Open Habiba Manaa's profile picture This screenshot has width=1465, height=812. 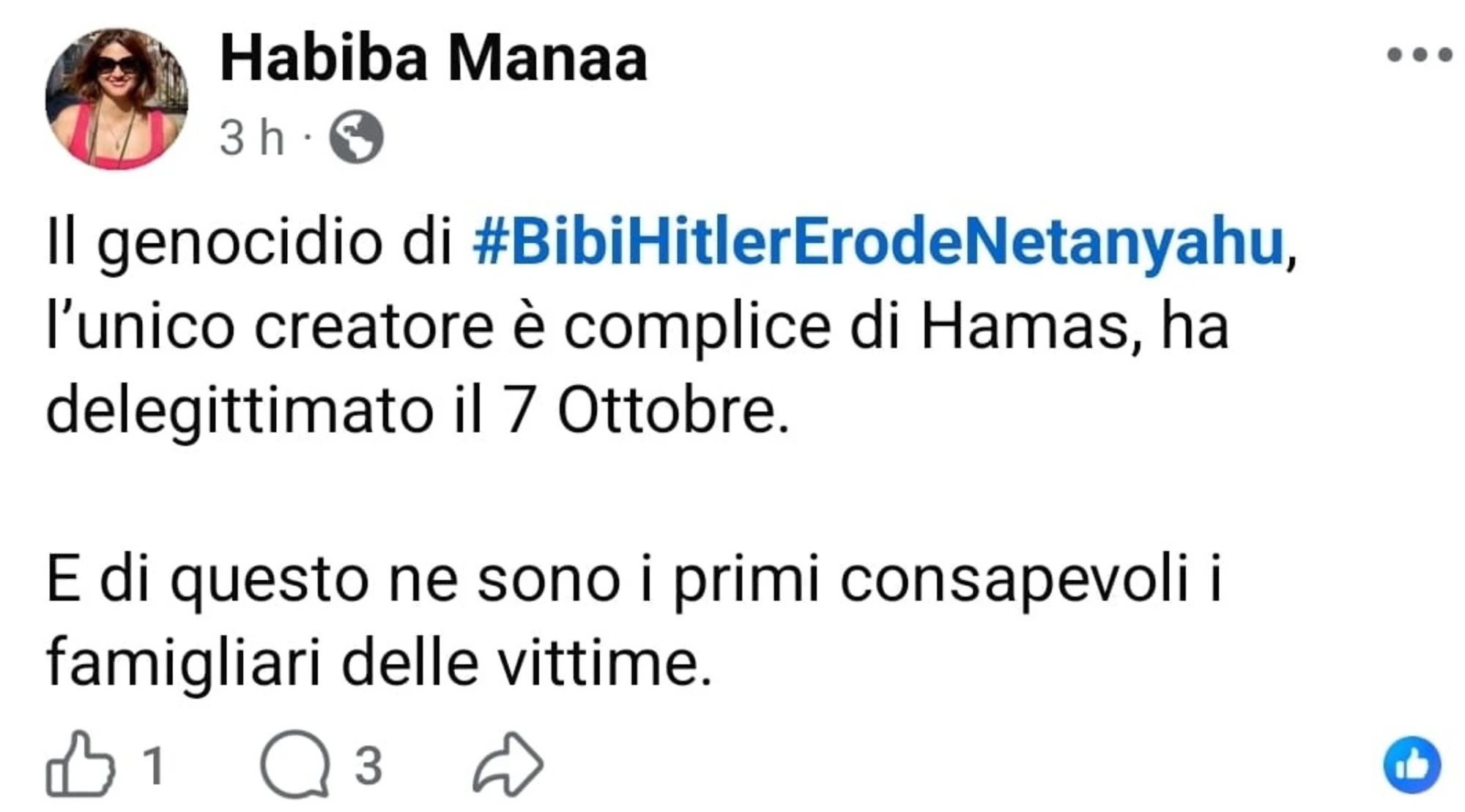[116, 99]
